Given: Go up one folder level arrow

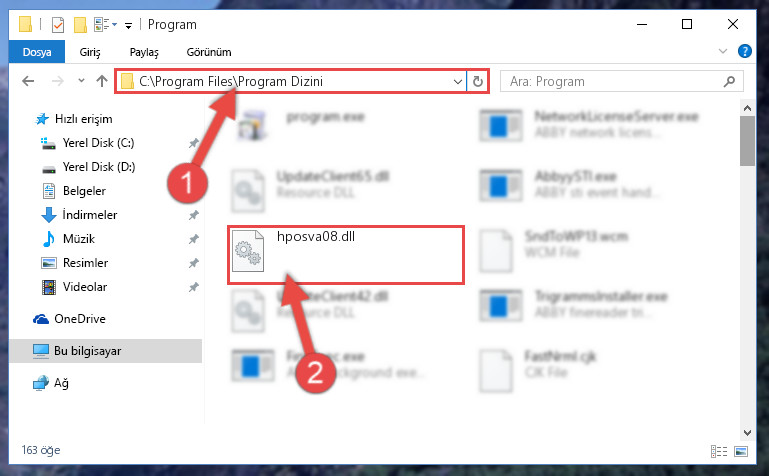Looking at the screenshot, I should coord(102,81).
